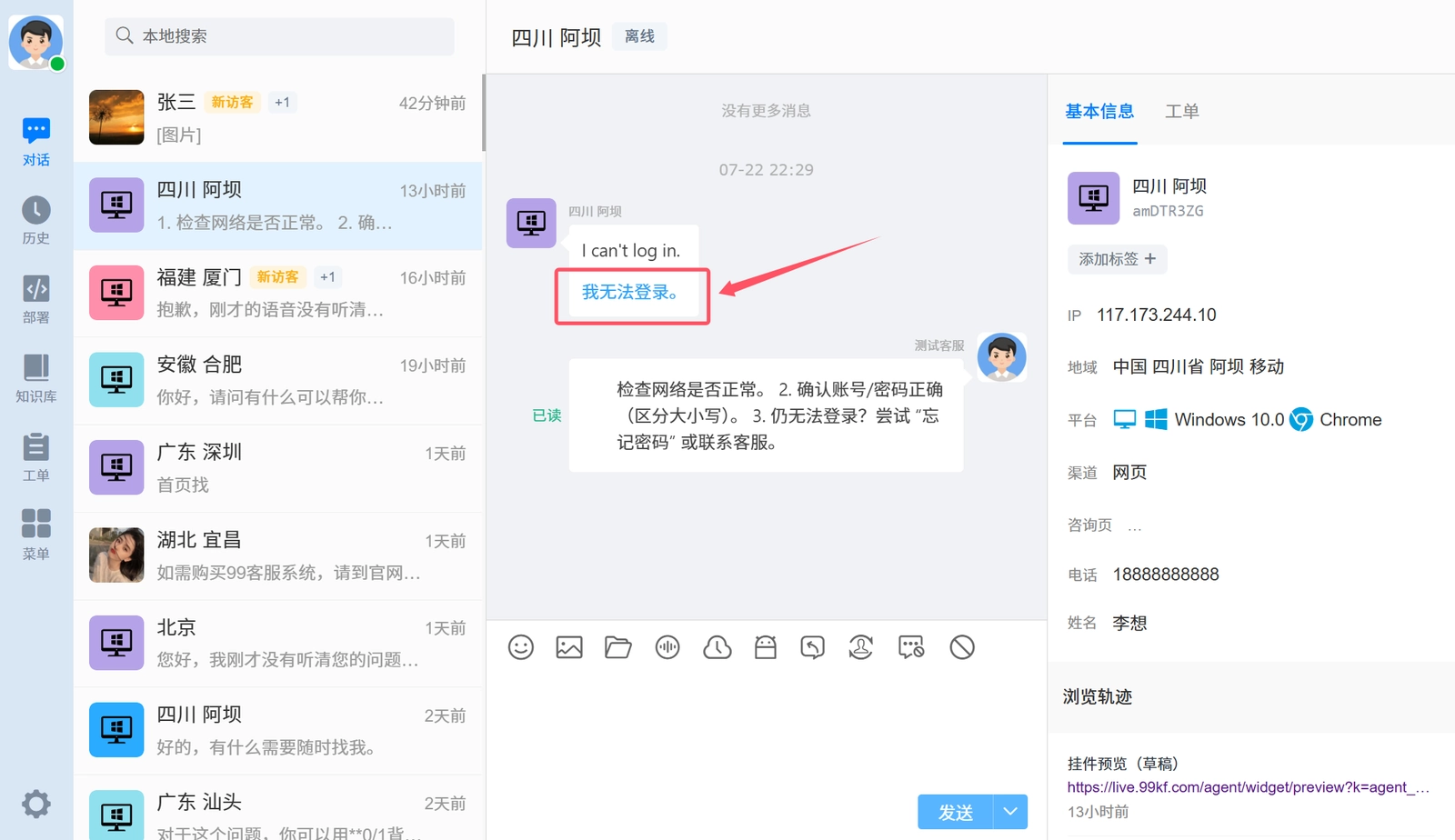Open the 安徽 合肥 conversation

pyautogui.click(x=277, y=380)
